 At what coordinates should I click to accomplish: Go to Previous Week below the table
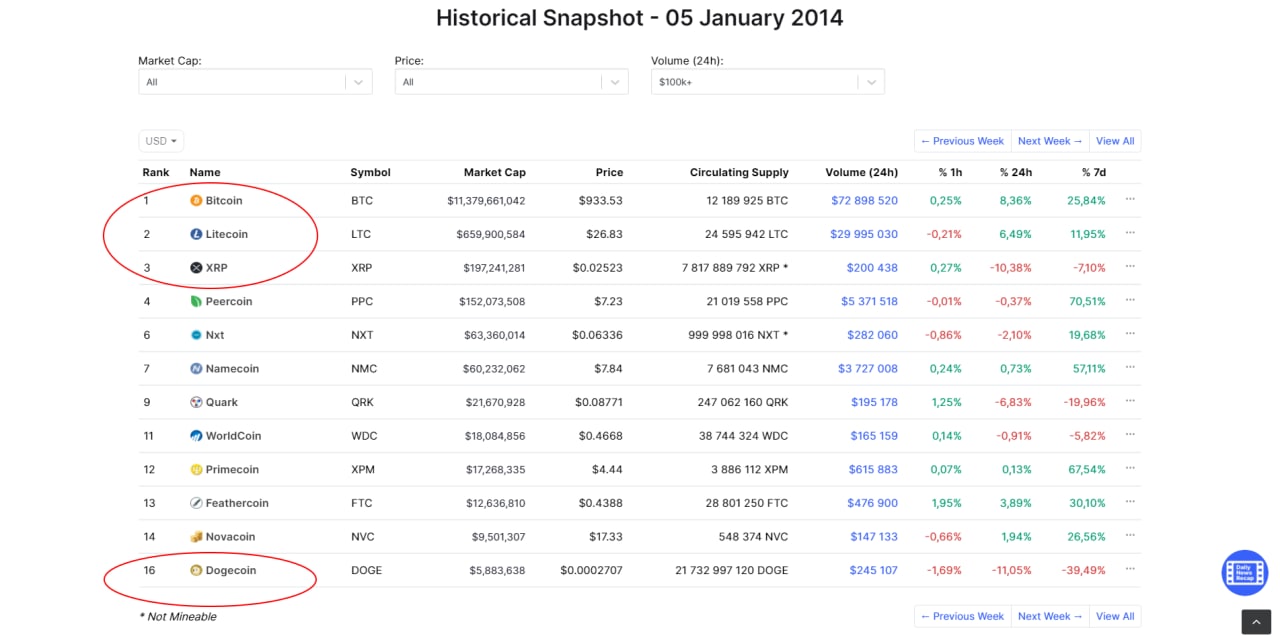(962, 616)
